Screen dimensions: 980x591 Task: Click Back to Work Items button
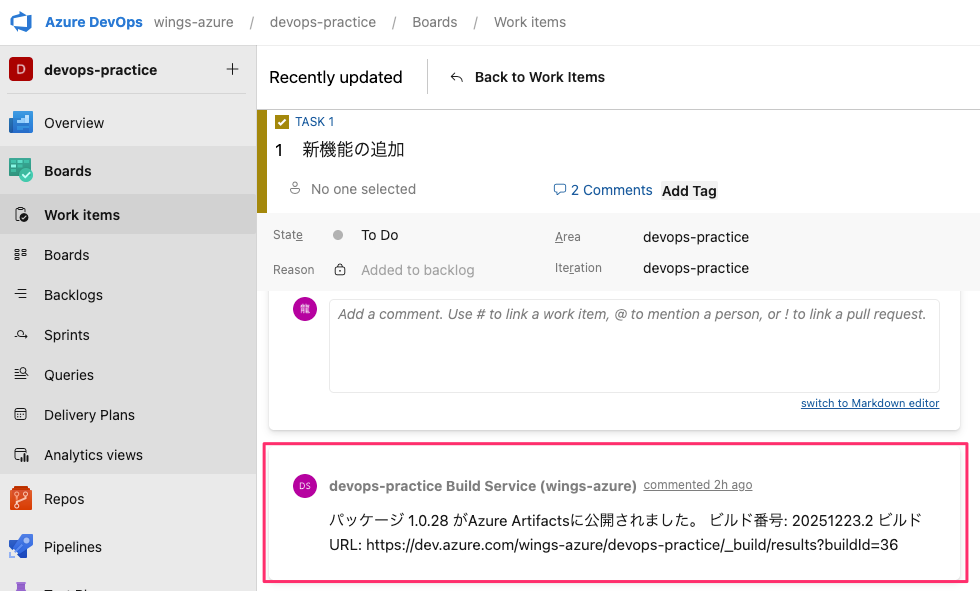point(527,77)
